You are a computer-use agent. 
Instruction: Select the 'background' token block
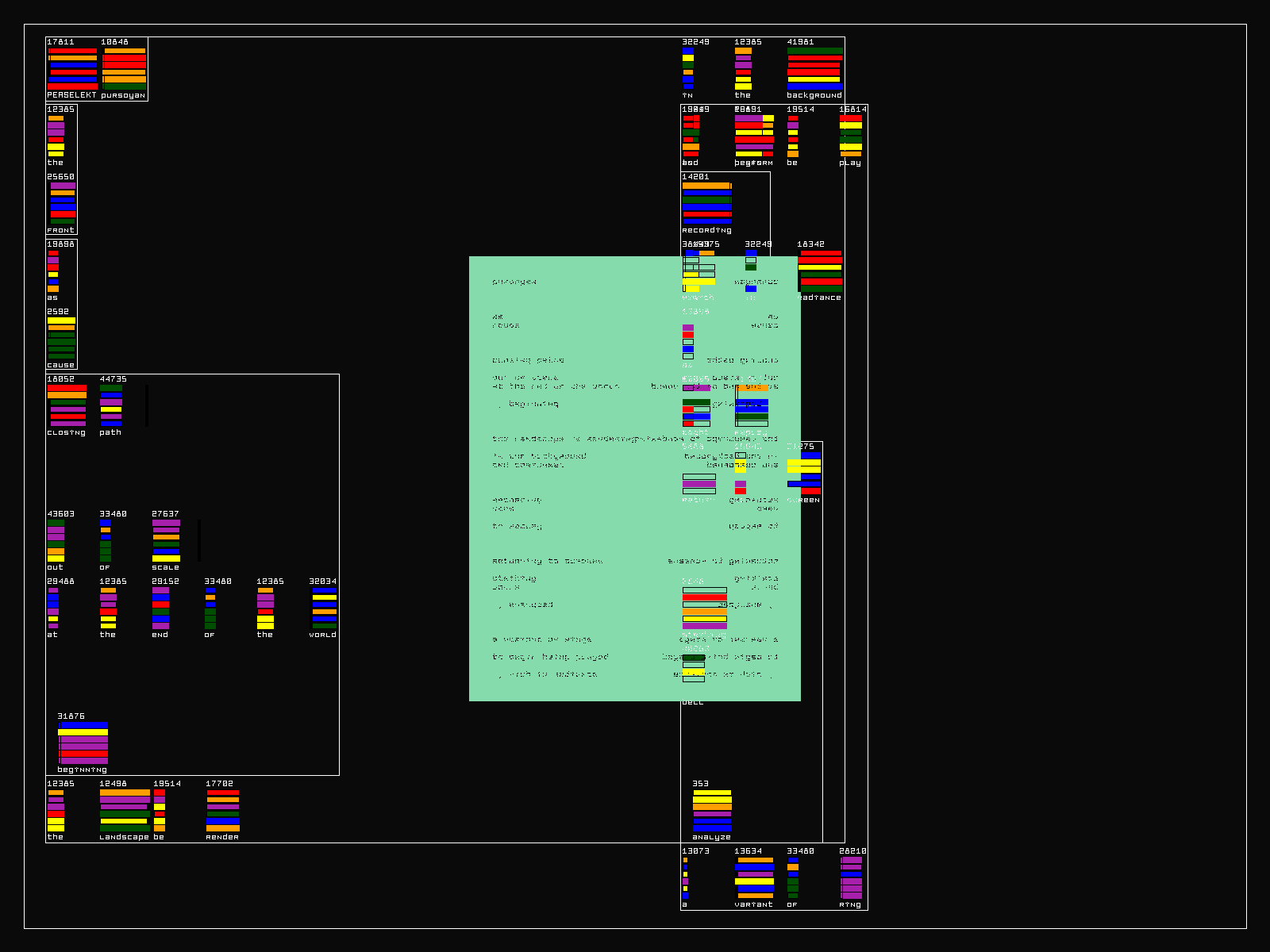814,68
